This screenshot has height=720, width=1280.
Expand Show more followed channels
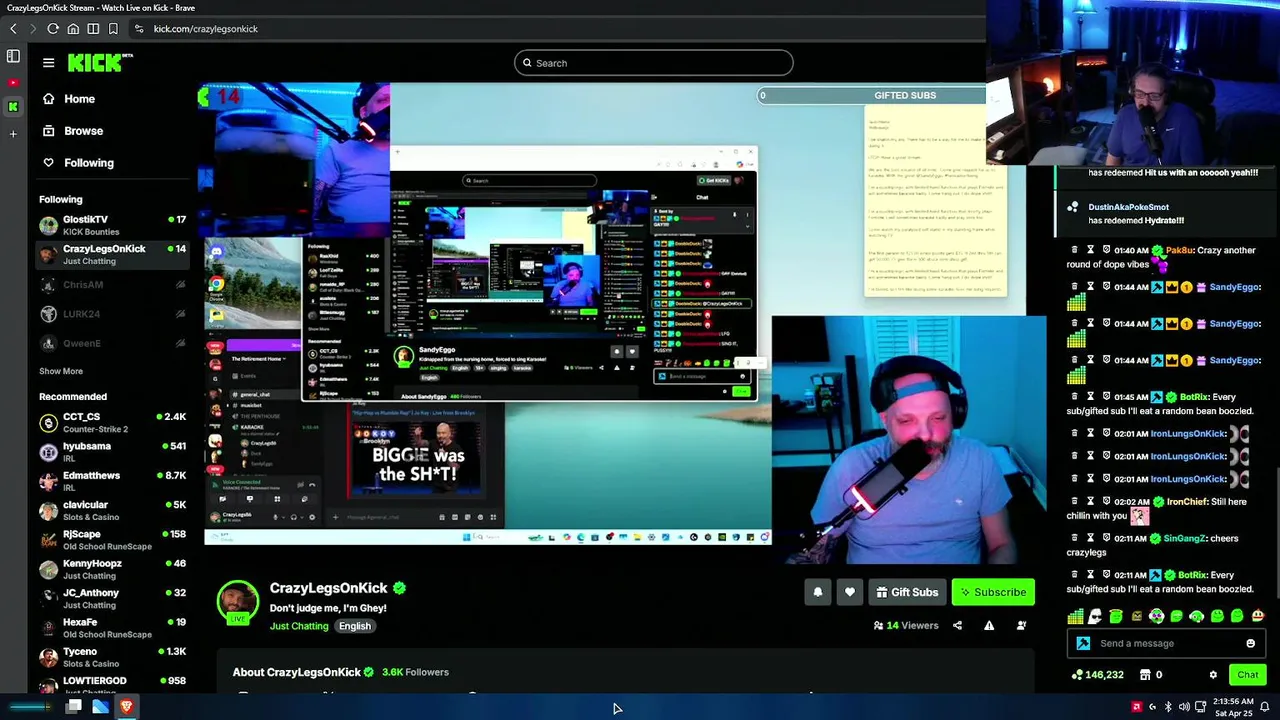pyautogui.click(x=61, y=371)
